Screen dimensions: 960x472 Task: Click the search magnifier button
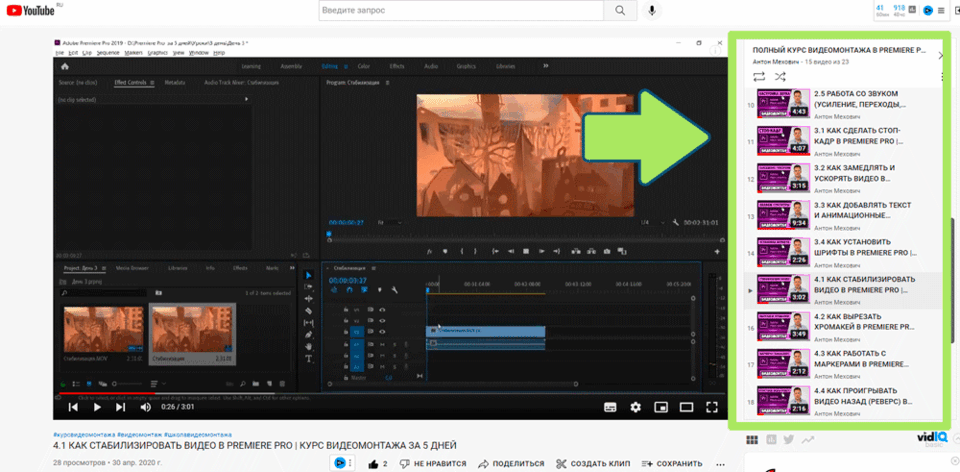(620, 10)
